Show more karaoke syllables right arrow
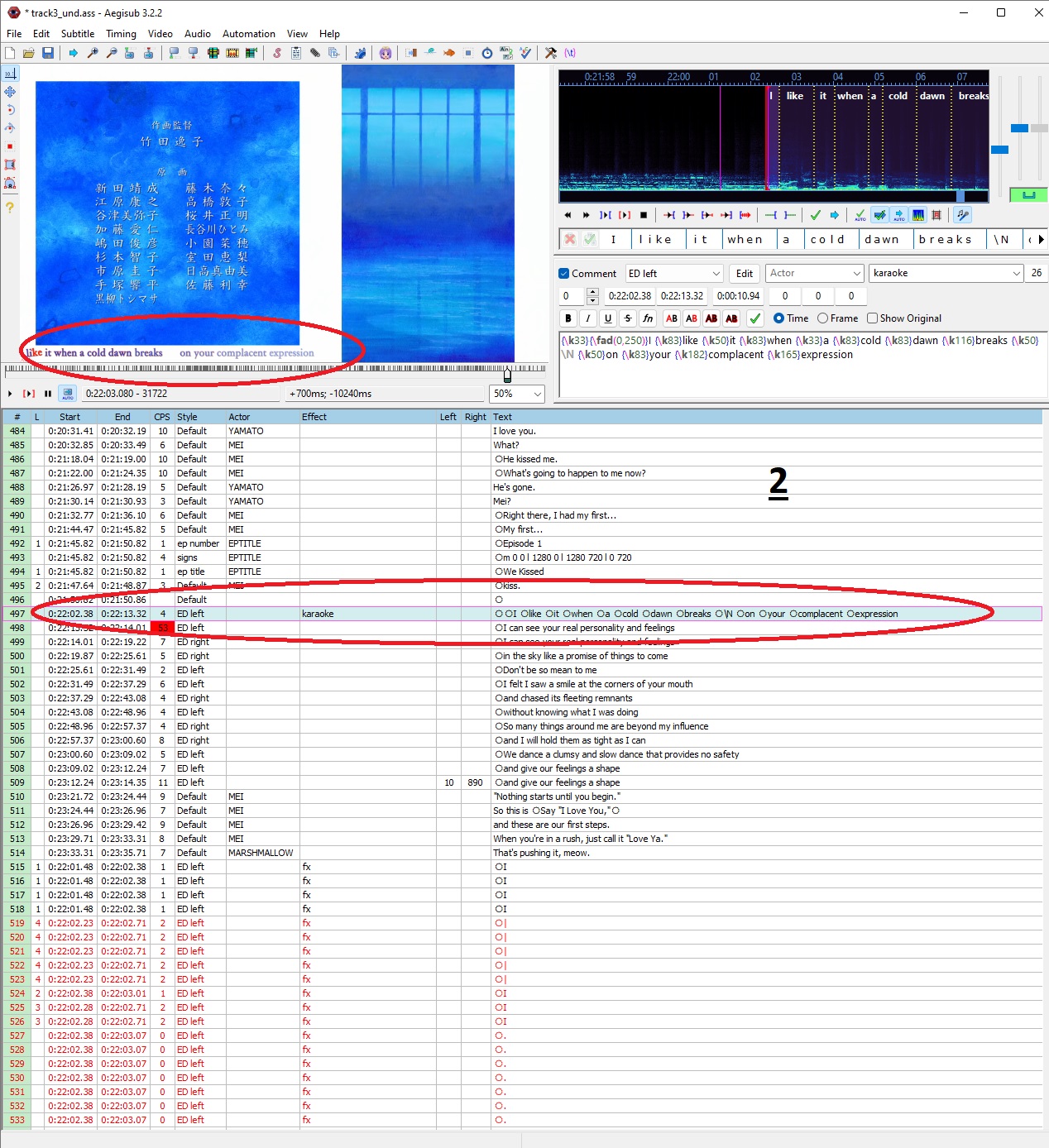The width and height of the screenshot is (1049, 1148). coord(1041,239)
